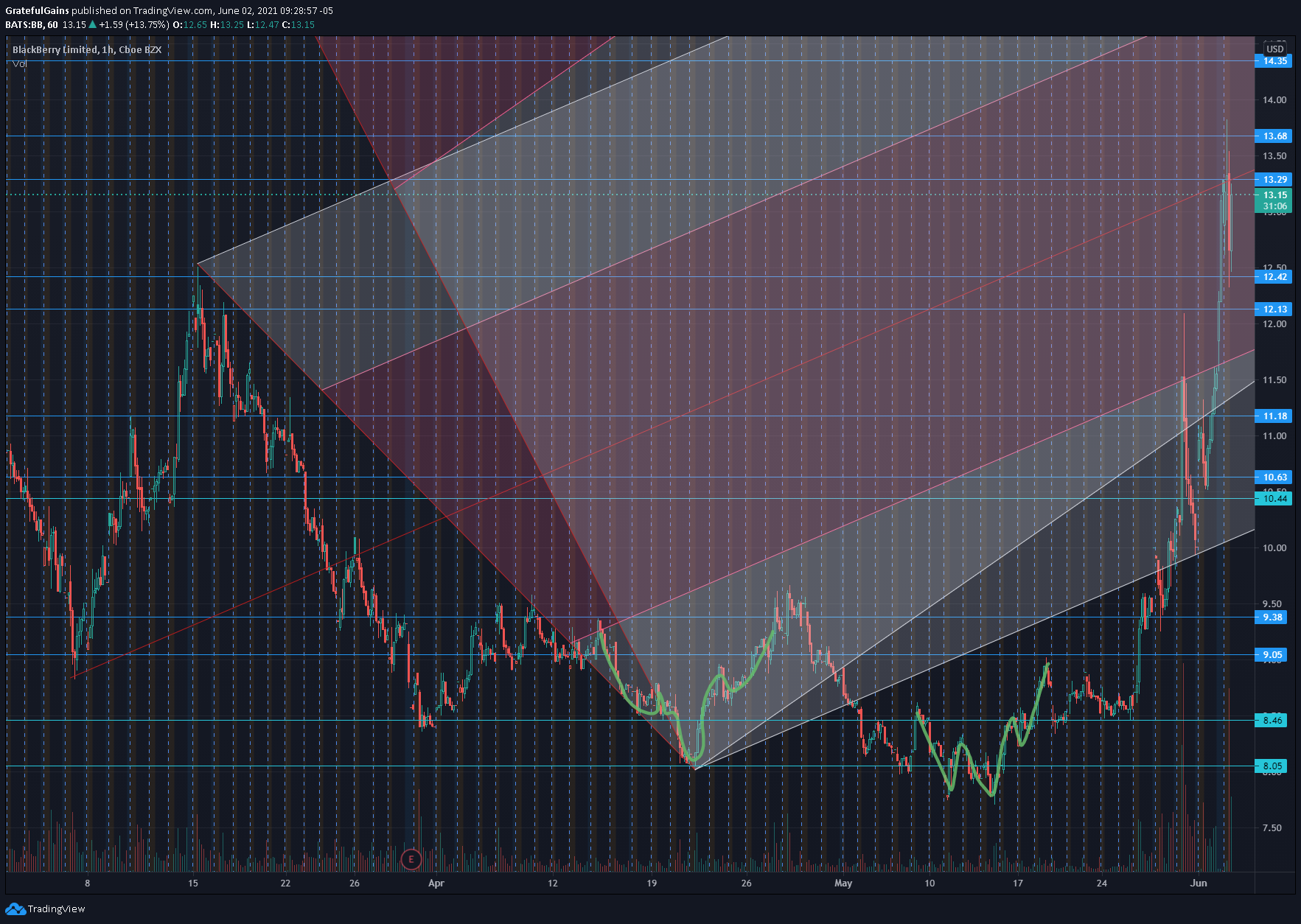Click the 17 date label on the time axis
Image resolution: width=1301 pixels, height=924 pixels.
pos(1018,883)
